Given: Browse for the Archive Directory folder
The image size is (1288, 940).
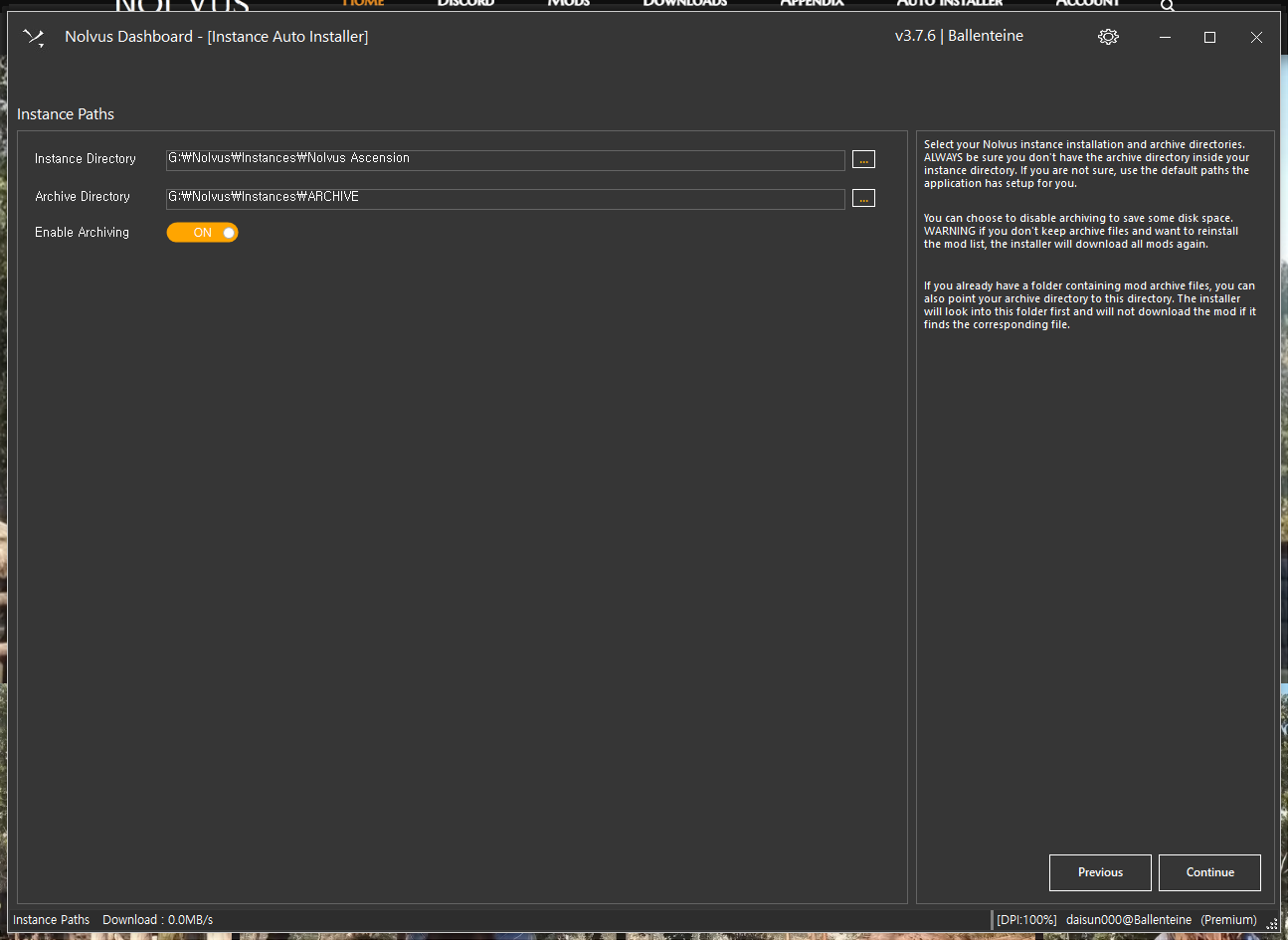Looking at the screenshot, I should pos(863,198).
